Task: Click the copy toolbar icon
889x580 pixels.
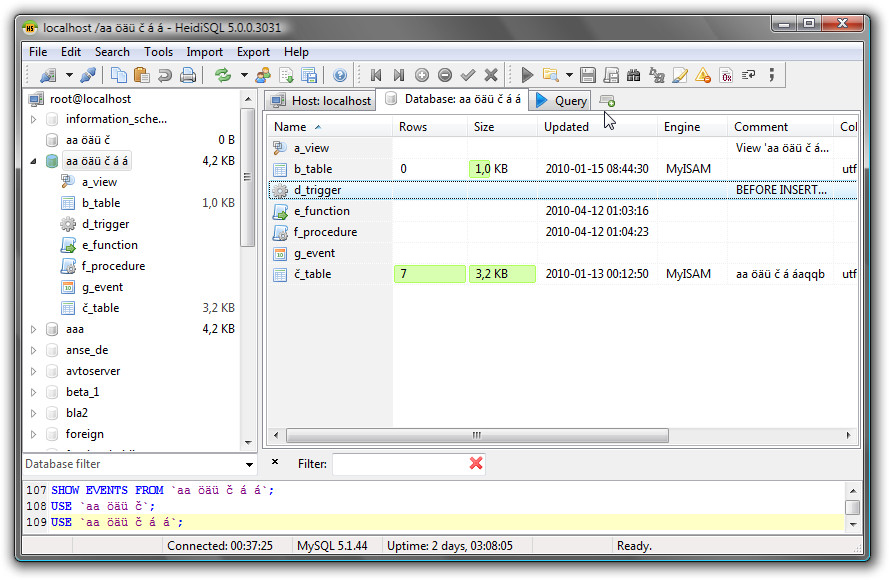Action: pos(119,75)
